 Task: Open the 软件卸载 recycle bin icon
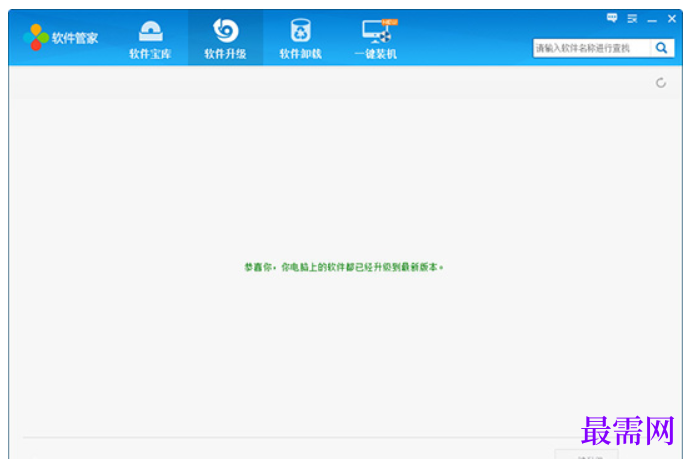click(x=301, y=31)
